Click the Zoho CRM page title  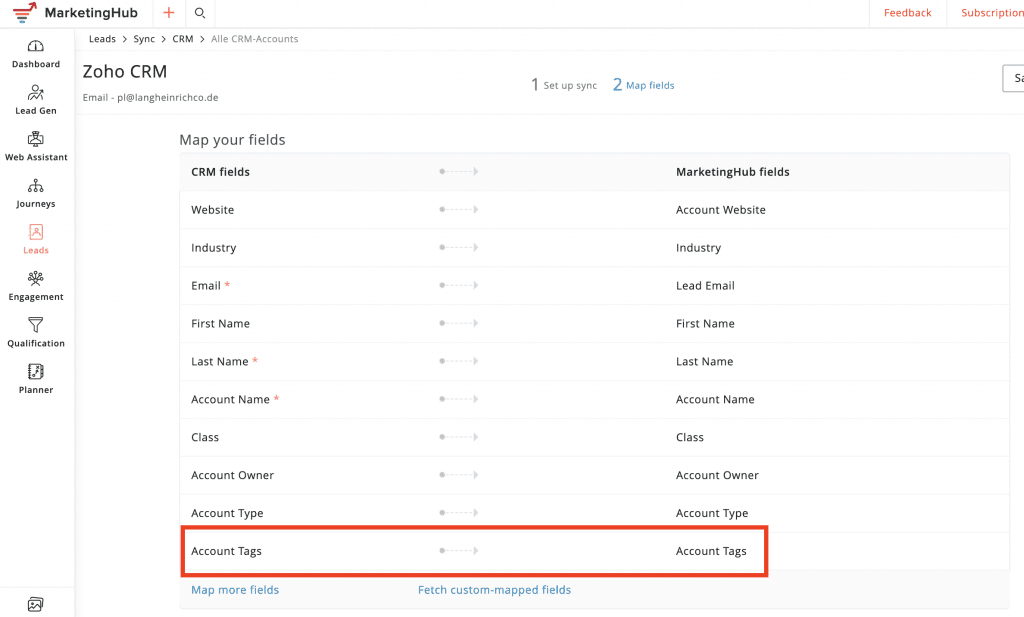pyautogui.click(x=125, y=71)
